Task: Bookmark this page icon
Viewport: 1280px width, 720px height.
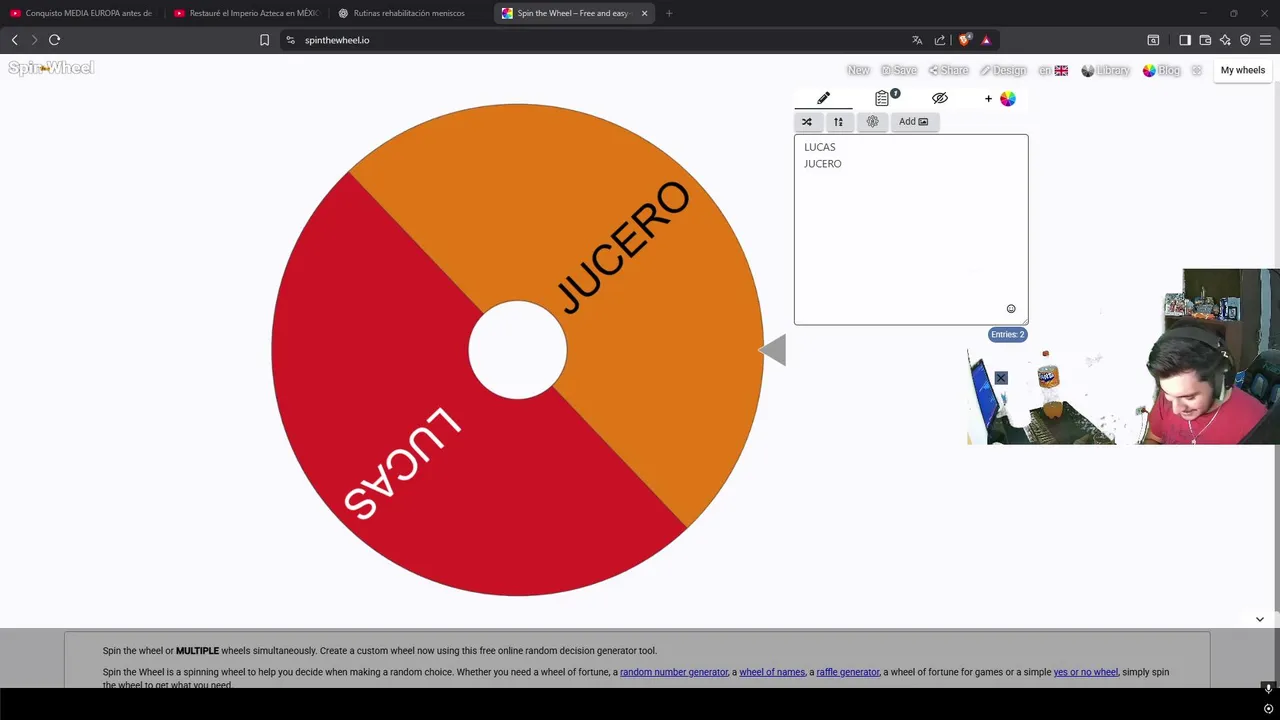Action: click(264, 40)
